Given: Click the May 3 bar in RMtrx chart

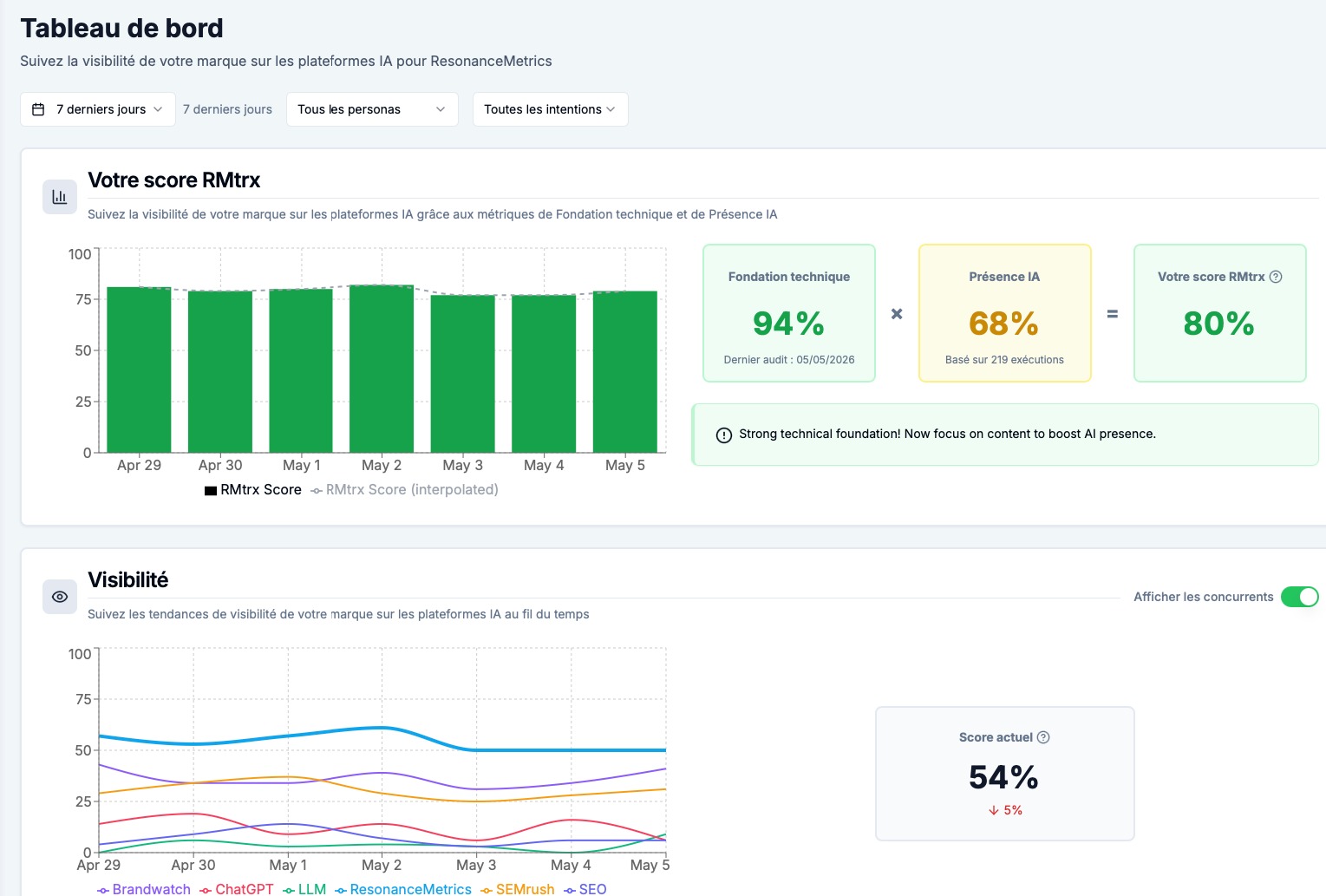Looking at the screenshot, I should (463, 374).
